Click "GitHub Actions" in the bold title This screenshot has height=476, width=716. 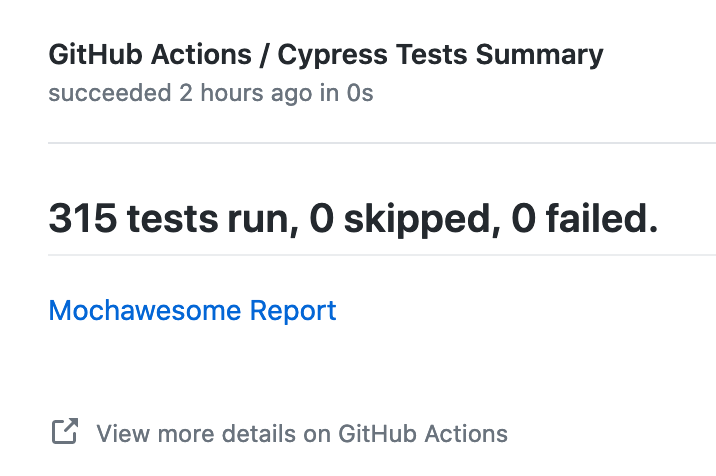149,54
